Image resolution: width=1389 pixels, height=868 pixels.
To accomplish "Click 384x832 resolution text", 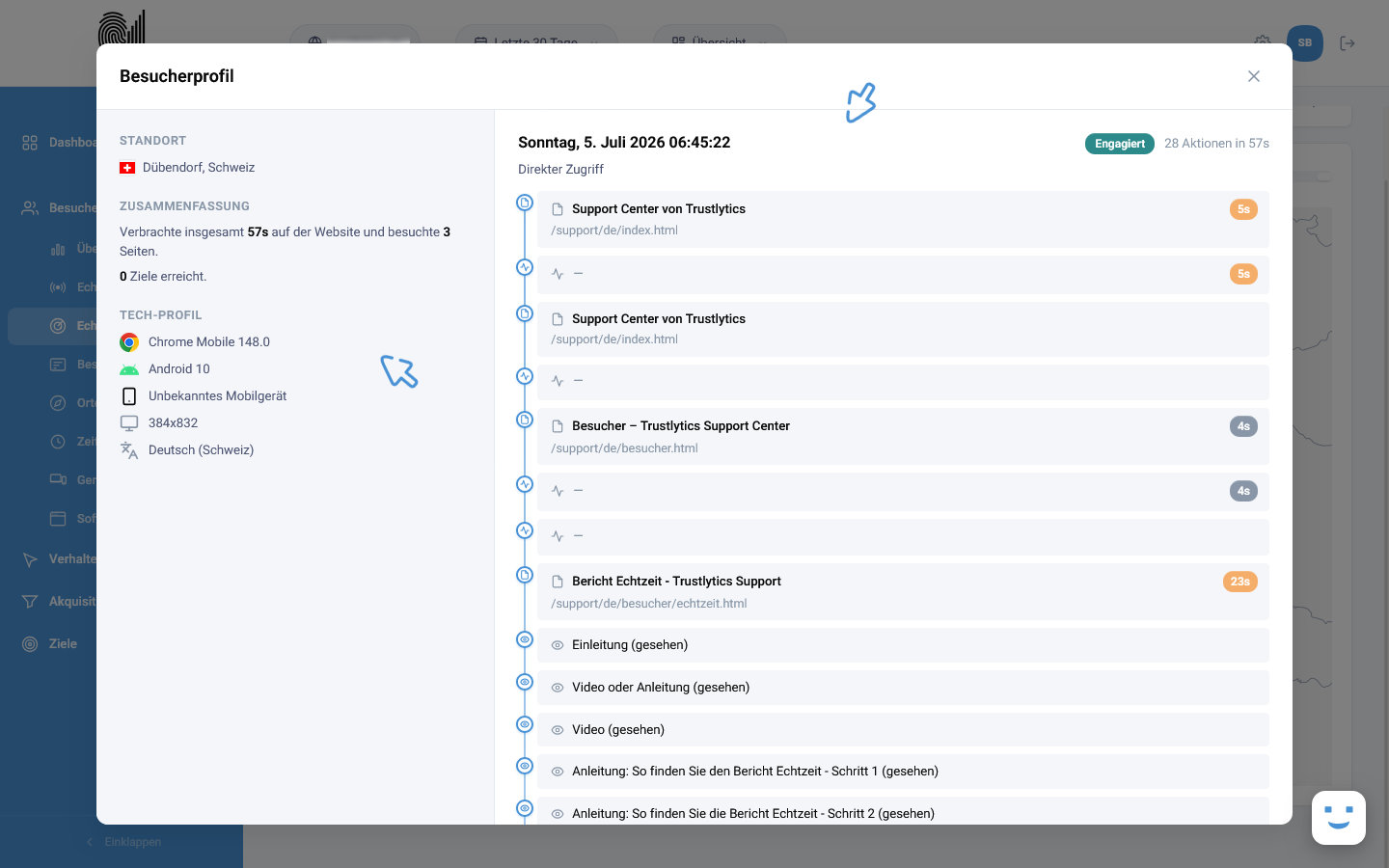I will pyautogui.click(x=174, y=423).
